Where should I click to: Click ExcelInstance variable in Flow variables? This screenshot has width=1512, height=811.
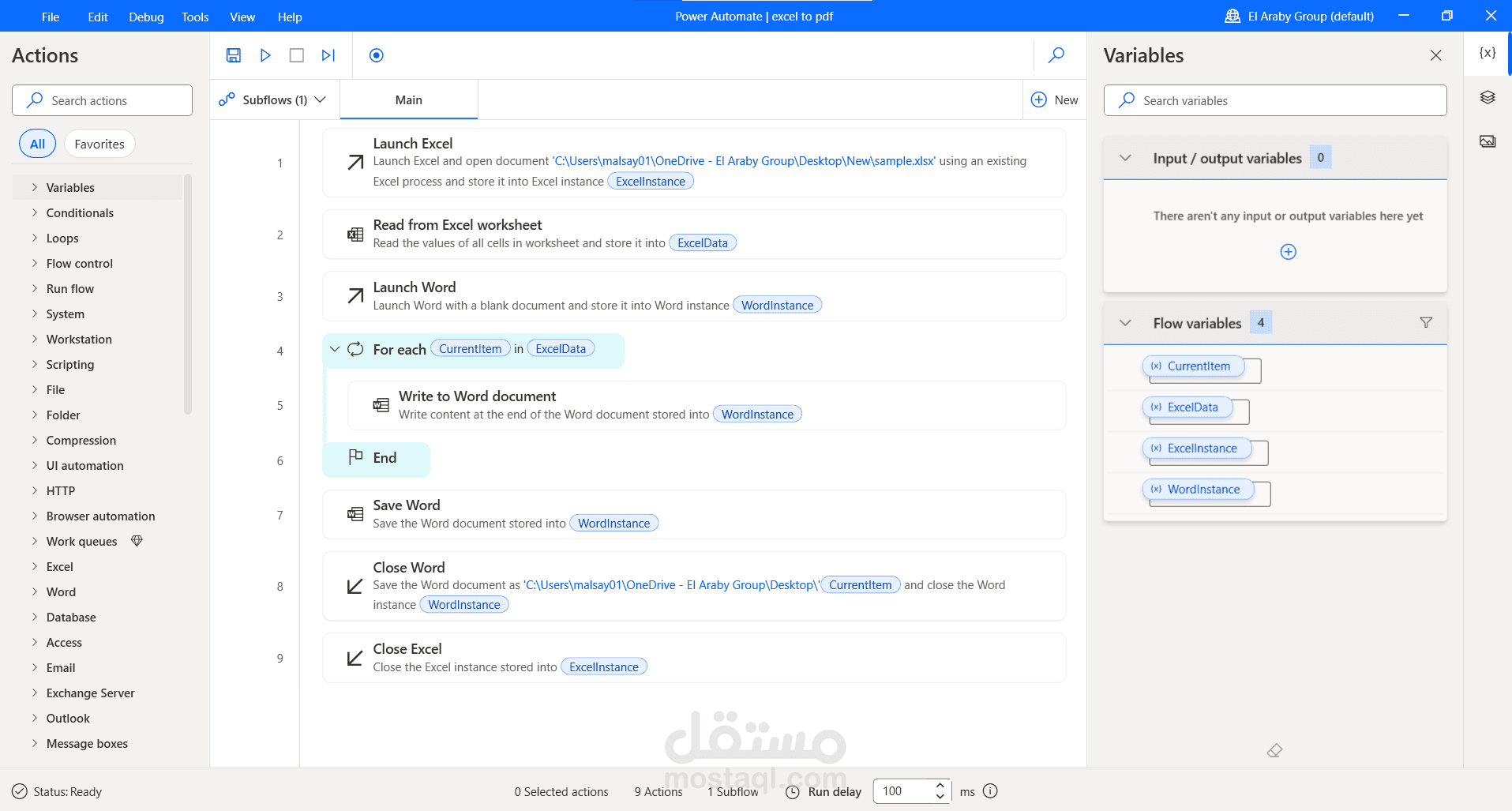(x=1196, y=448)
